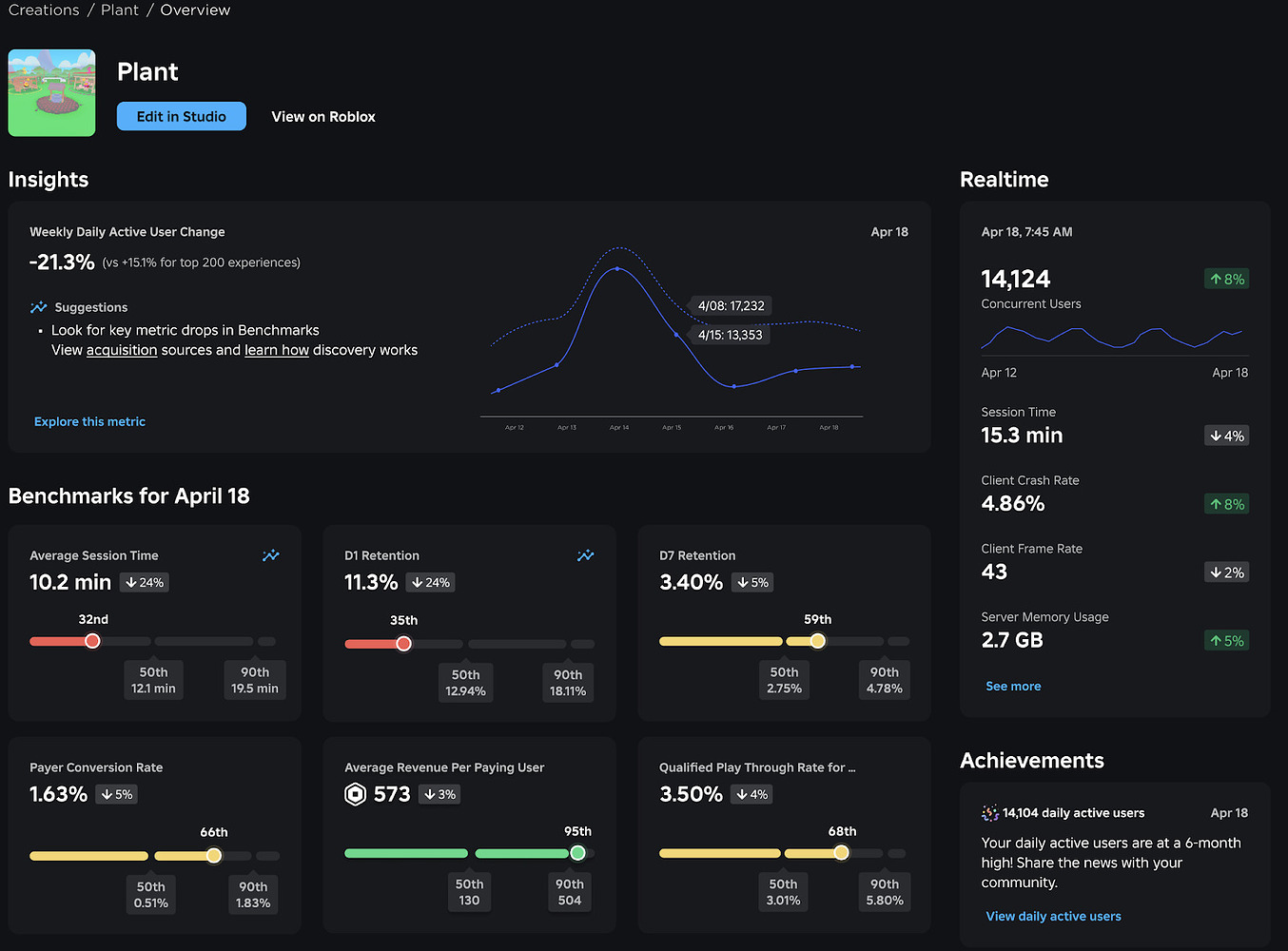Select the Overview breadcrumb item
This screenshot has height=951, width=1288.
pos(195,10)
